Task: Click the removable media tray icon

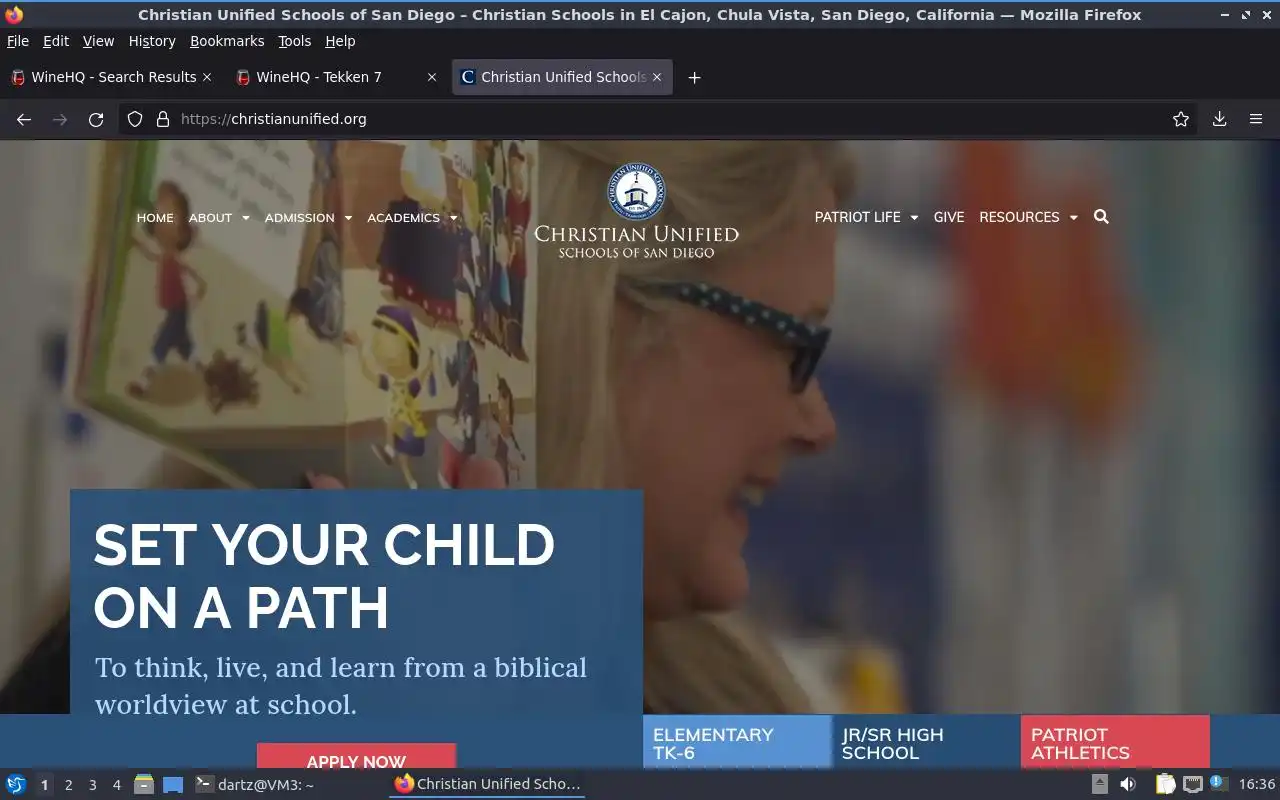Action: [1099, 784]
